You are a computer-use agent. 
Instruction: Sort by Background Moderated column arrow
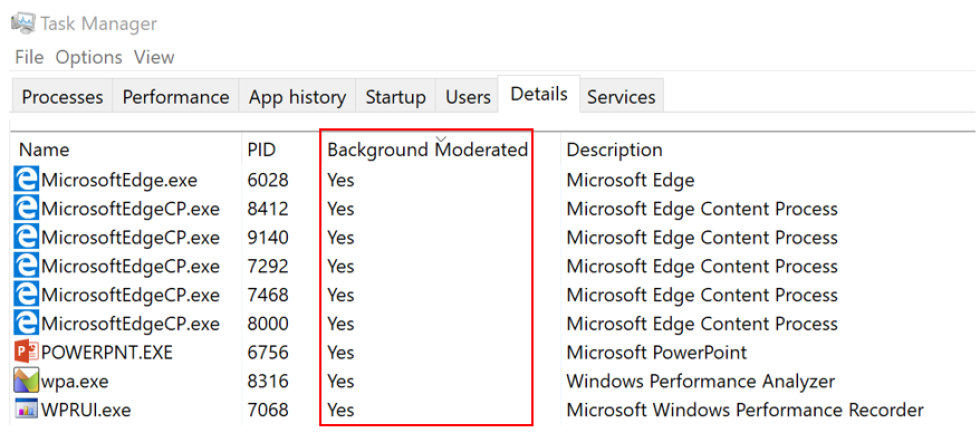click(x=442, y=137)
